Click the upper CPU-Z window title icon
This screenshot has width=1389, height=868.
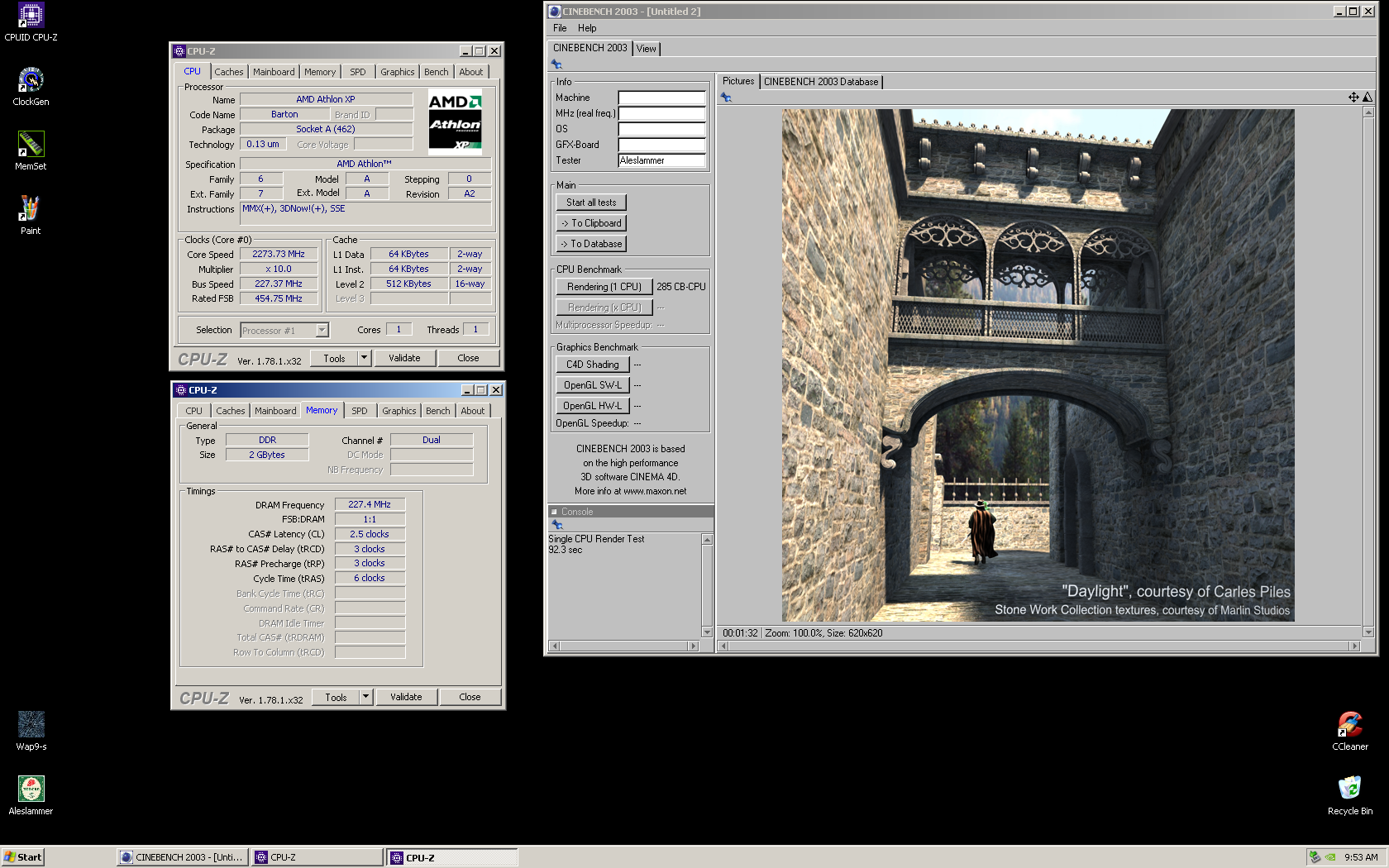(179, 51)
